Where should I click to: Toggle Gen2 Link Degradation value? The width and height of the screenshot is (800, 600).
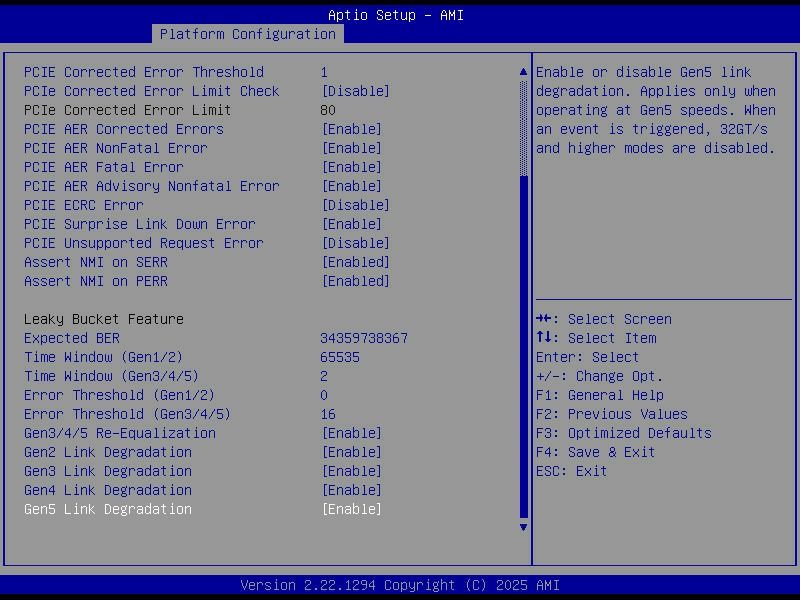[x=352, y=452]
